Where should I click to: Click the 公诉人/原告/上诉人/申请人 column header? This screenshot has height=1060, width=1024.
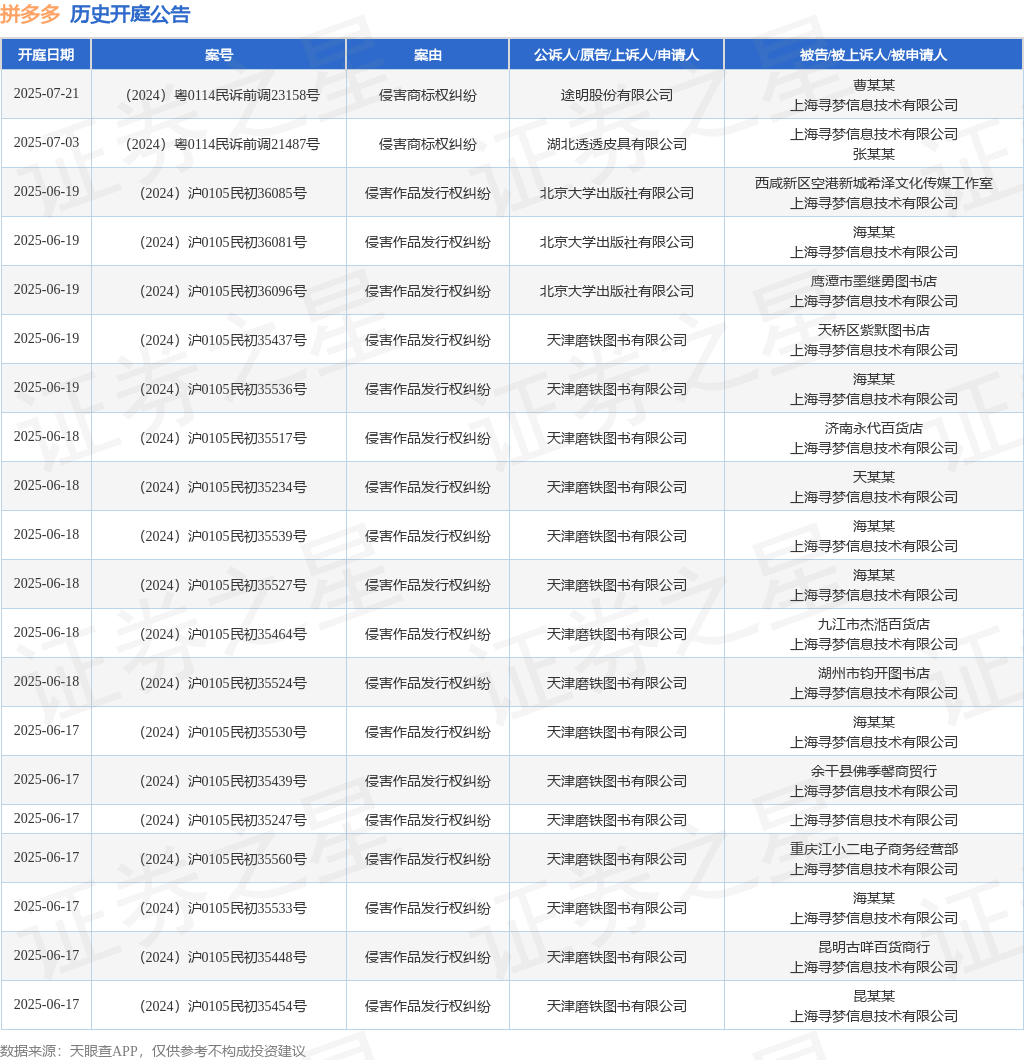click(x=616, y=55)
